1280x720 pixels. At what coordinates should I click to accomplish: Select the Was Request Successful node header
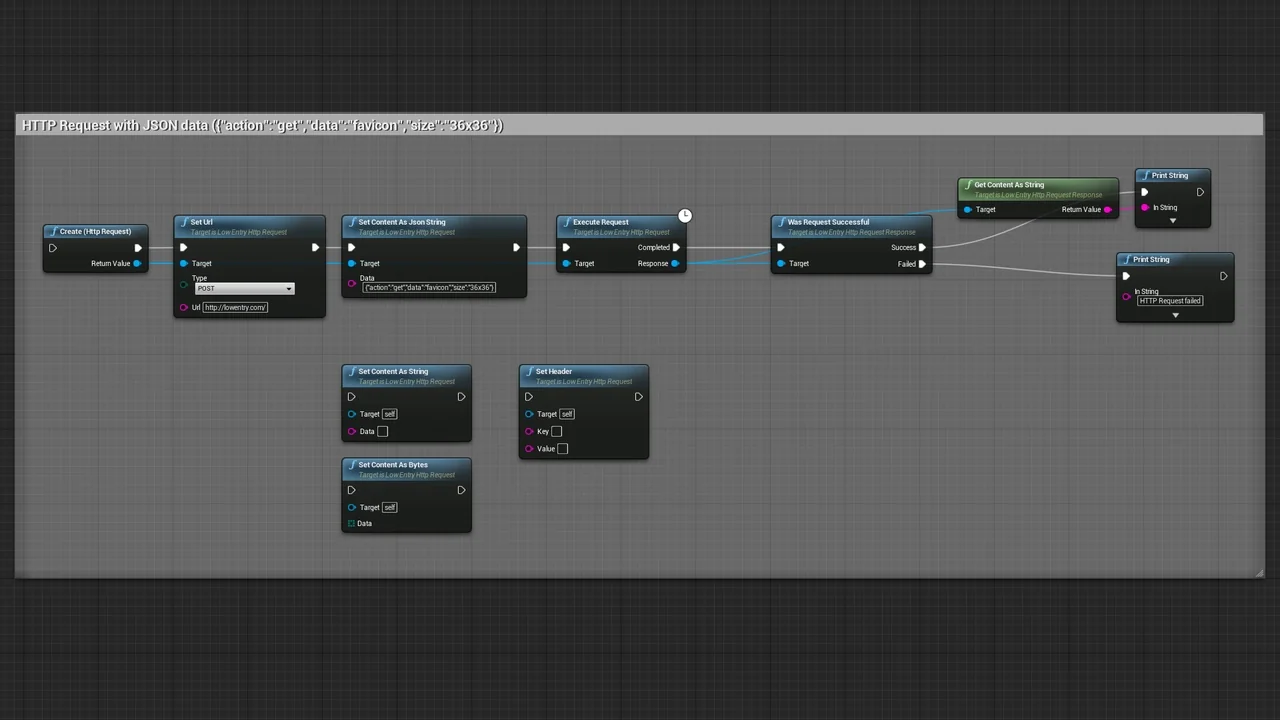(x=828, y=222)
